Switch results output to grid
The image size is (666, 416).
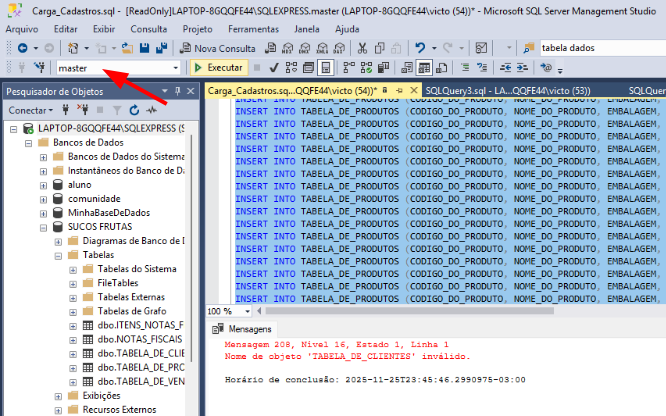[x=424, y=68]
